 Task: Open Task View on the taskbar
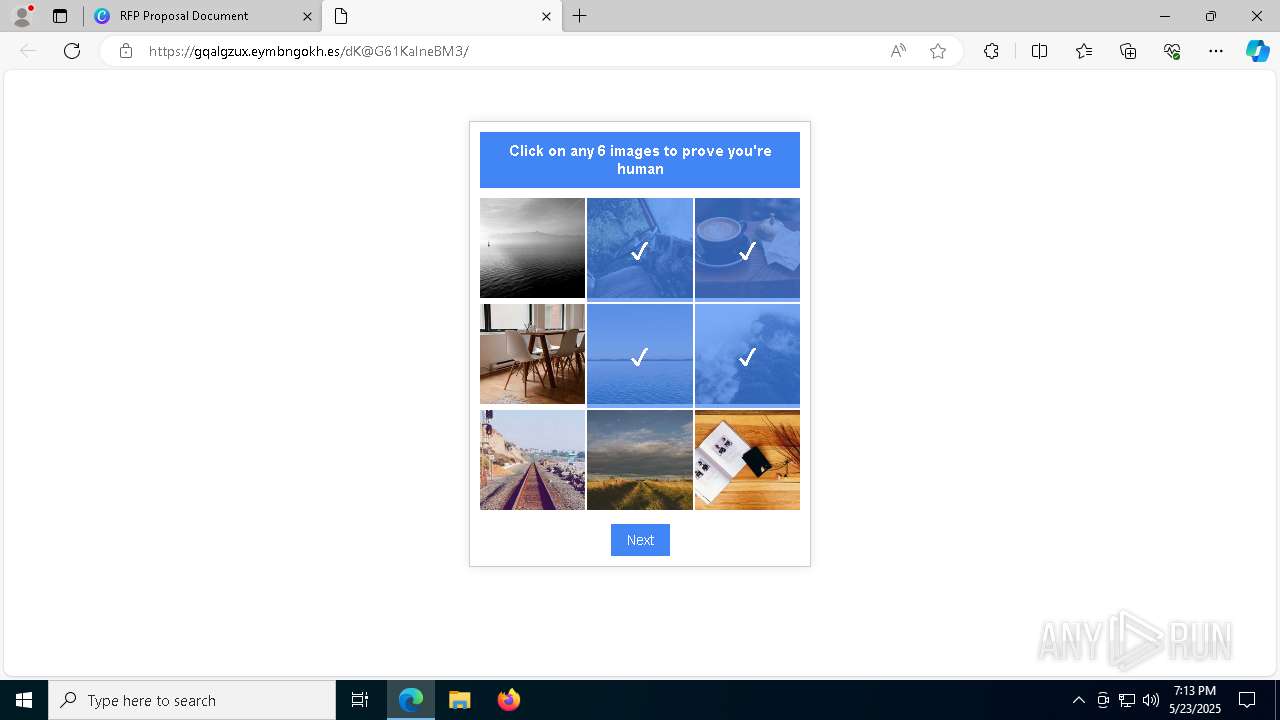(x=360, y=700)
